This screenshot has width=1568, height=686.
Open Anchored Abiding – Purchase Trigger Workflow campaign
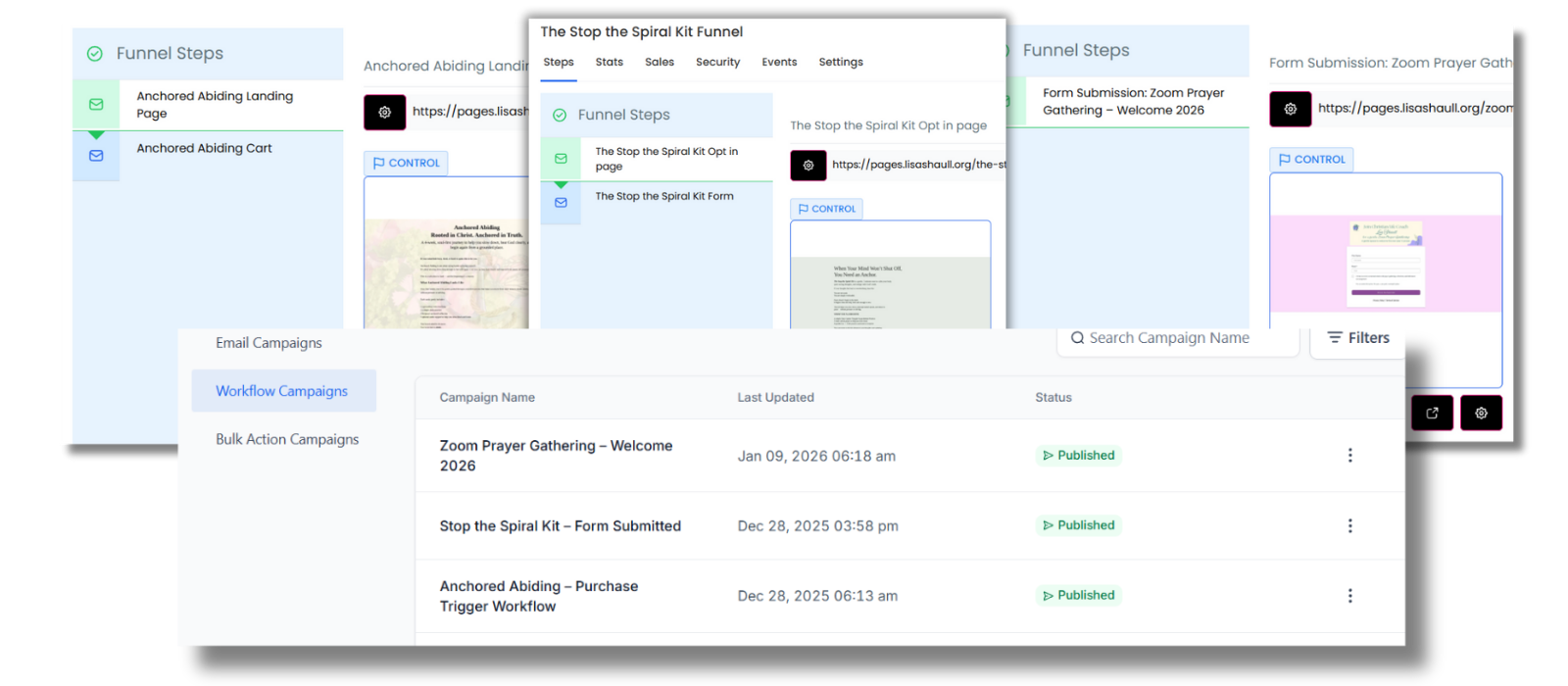pyautogui.click(x=538, y=596)
